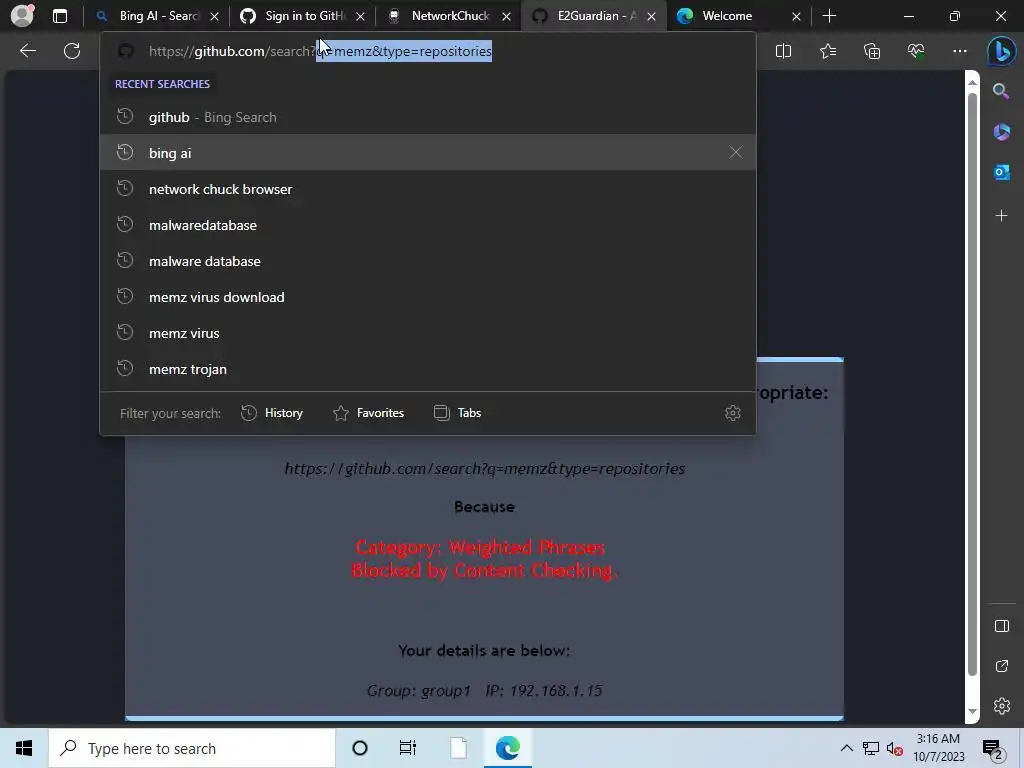Open Windows Start menu

tap(24, 748)
